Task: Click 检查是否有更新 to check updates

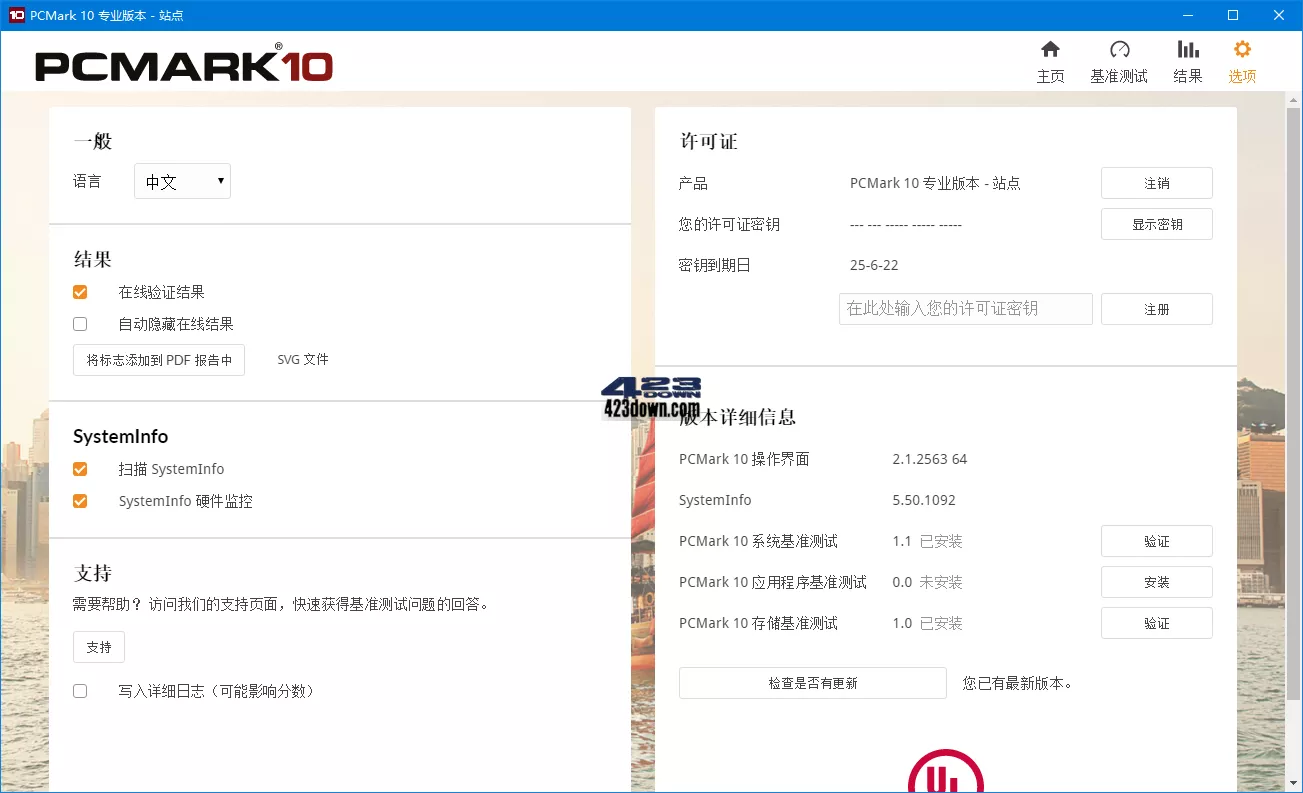Action: [x=812, y=683]
